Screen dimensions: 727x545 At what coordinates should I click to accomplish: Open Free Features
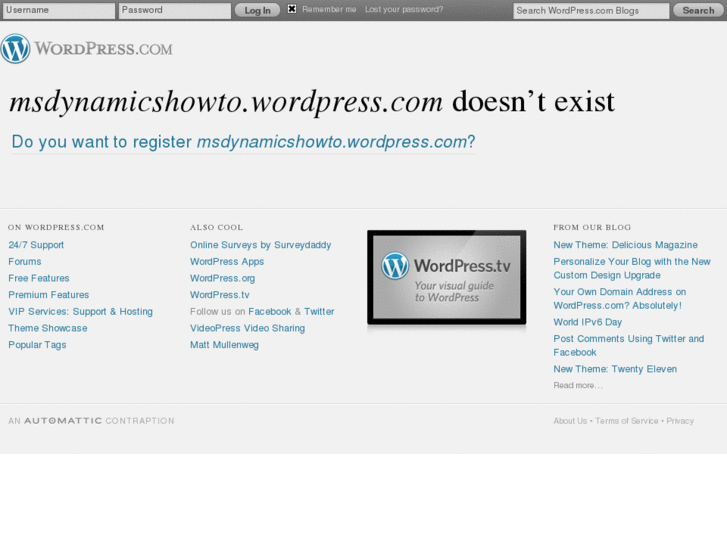point(39,278)
